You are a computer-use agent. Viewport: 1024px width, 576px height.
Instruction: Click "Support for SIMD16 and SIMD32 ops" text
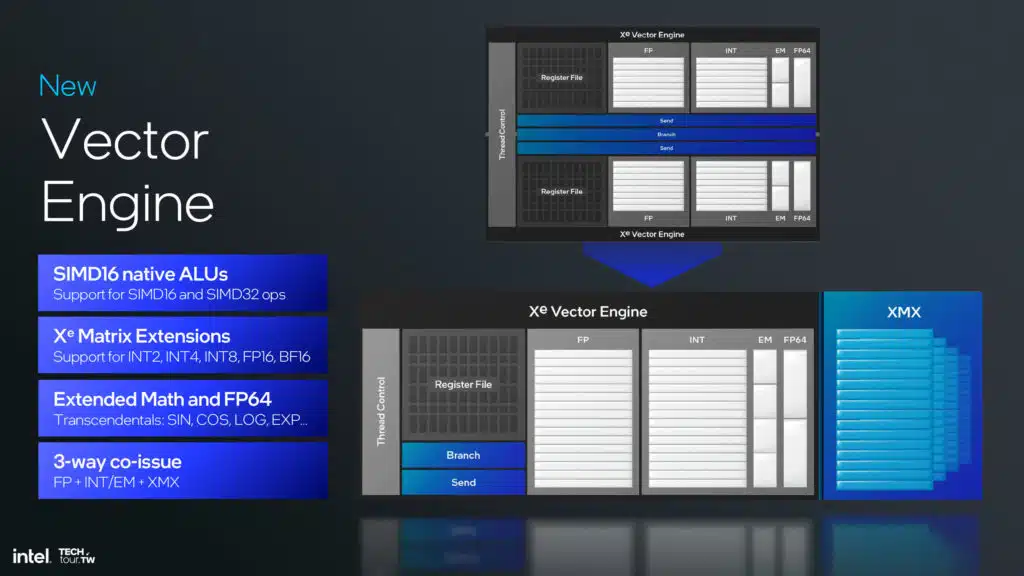tap(169, 295)
